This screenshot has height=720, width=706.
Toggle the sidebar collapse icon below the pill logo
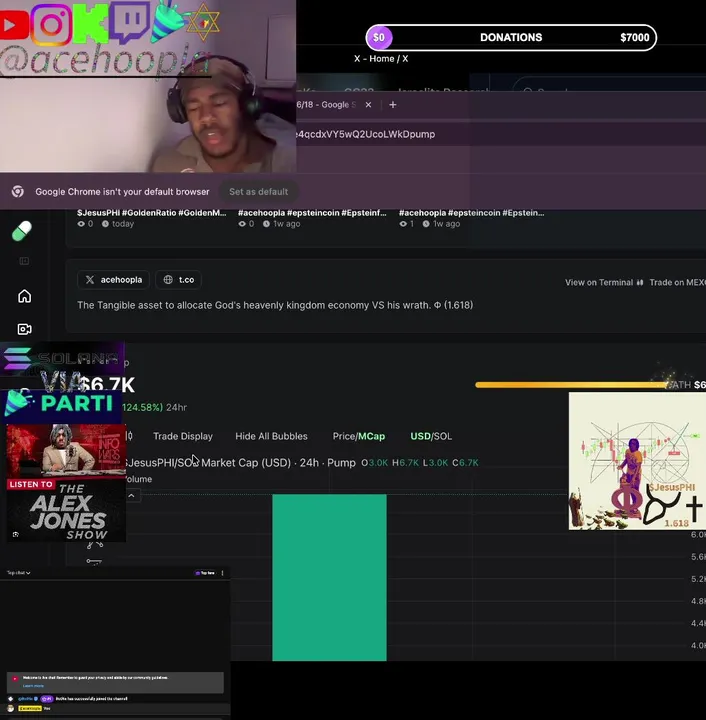click(x=24, y=261)
